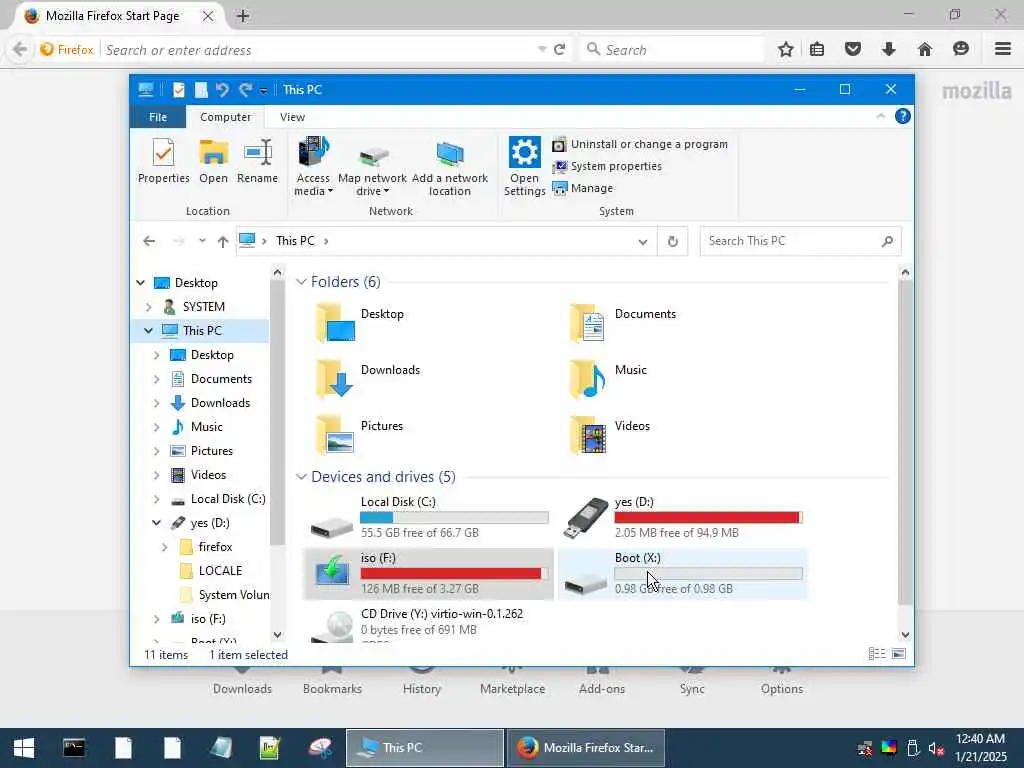Click the command prompt taskbar icon
This screenshot has height=768, width=1024.
tap(74, 748)
